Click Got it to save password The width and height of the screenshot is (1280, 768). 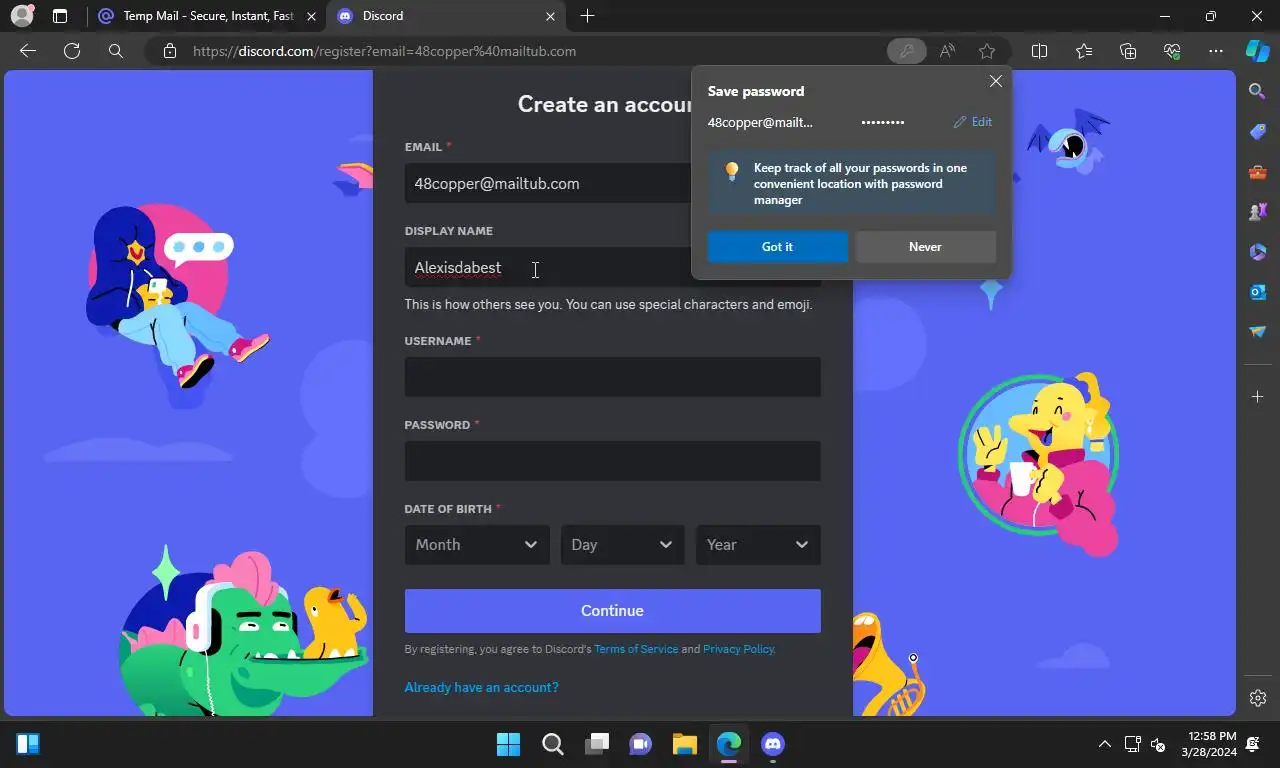coord(777,247)
